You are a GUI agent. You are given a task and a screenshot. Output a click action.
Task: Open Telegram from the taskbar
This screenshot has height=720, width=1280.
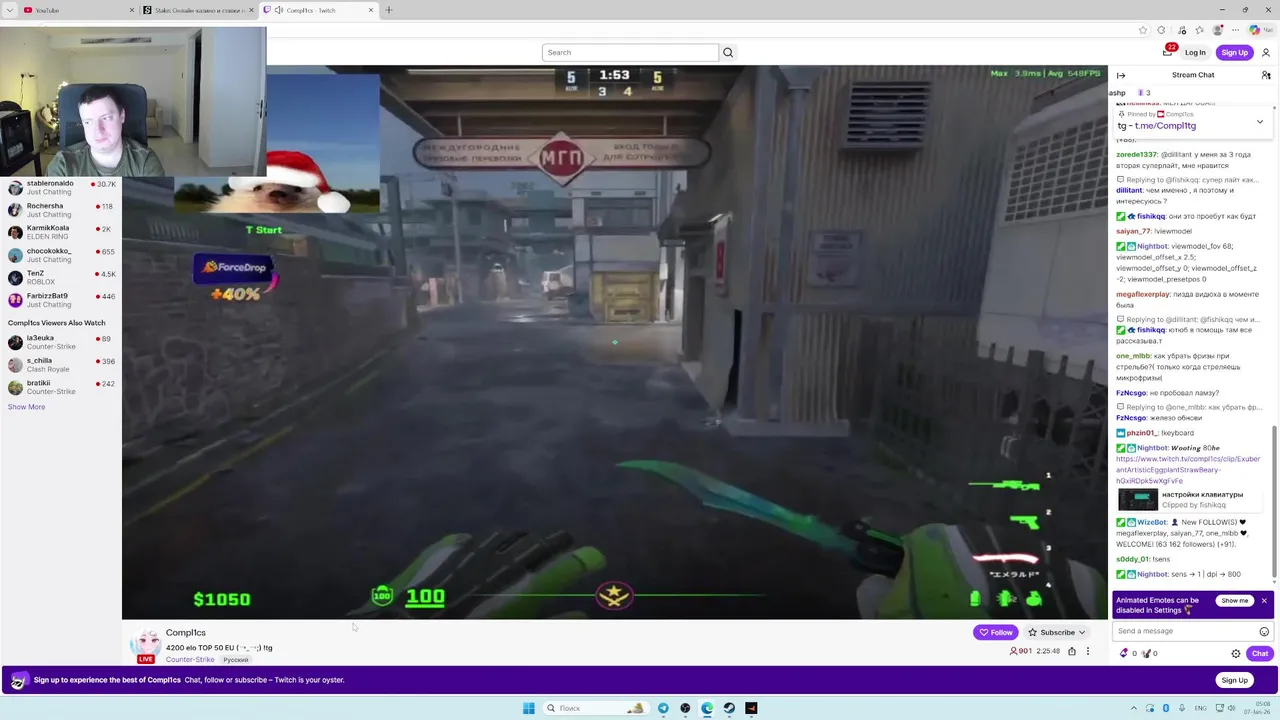[x=663, y=708]
